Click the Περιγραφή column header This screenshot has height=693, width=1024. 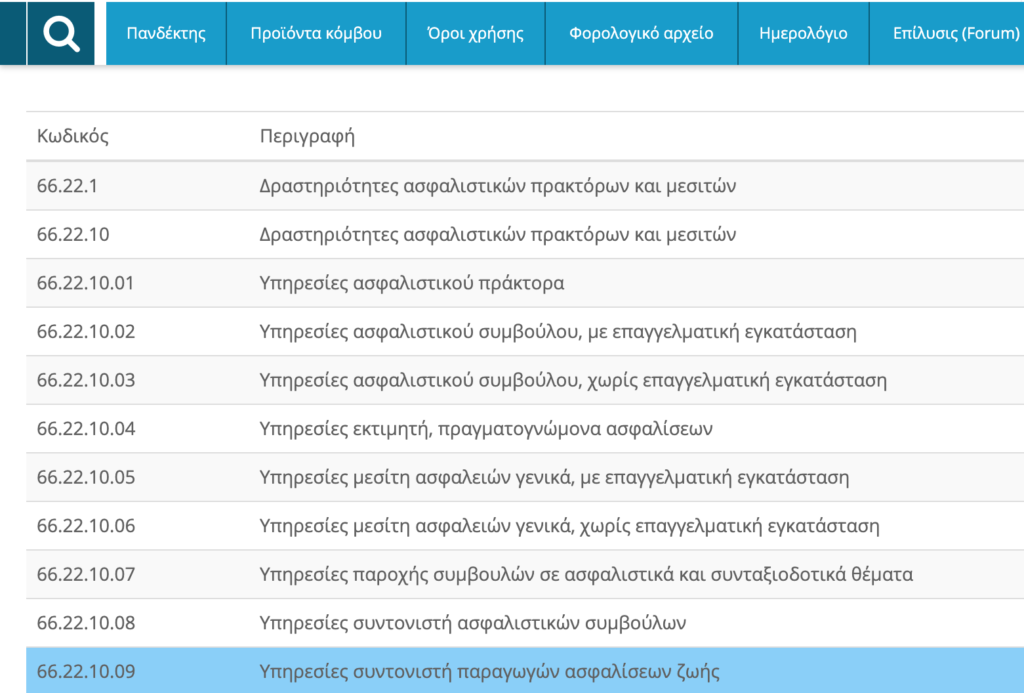[x=307, y=137]
